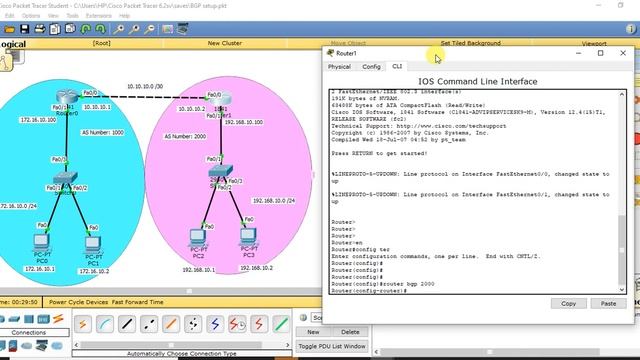
Task: Select the hubs device category icon
Action: click(x=29, y=319)
